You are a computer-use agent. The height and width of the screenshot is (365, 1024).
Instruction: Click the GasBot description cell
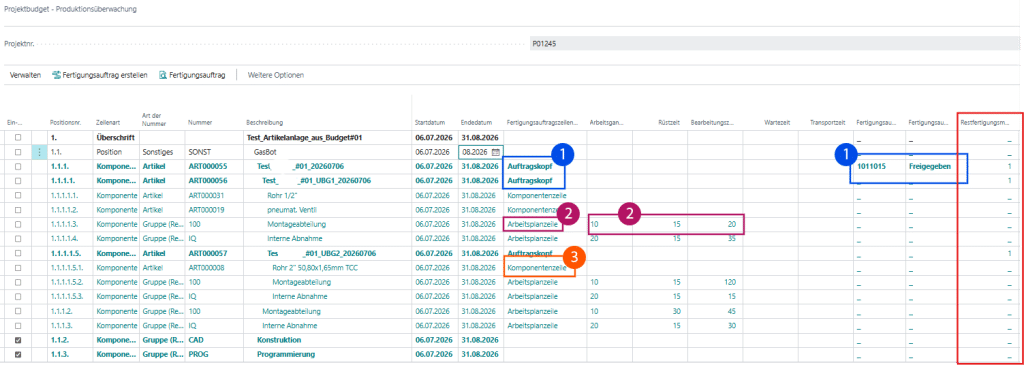[x=265, y=151]
